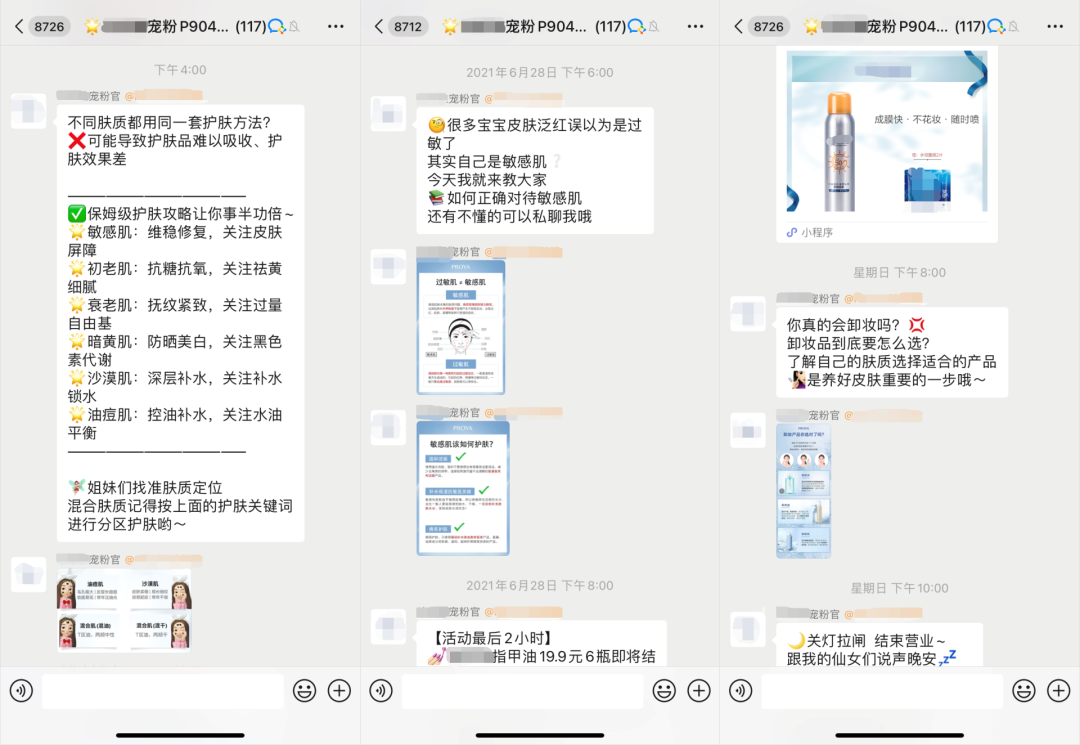Open the emoji picker in the right chat
Viewport: 1080px width, 745px height.
click(1024, 690)
